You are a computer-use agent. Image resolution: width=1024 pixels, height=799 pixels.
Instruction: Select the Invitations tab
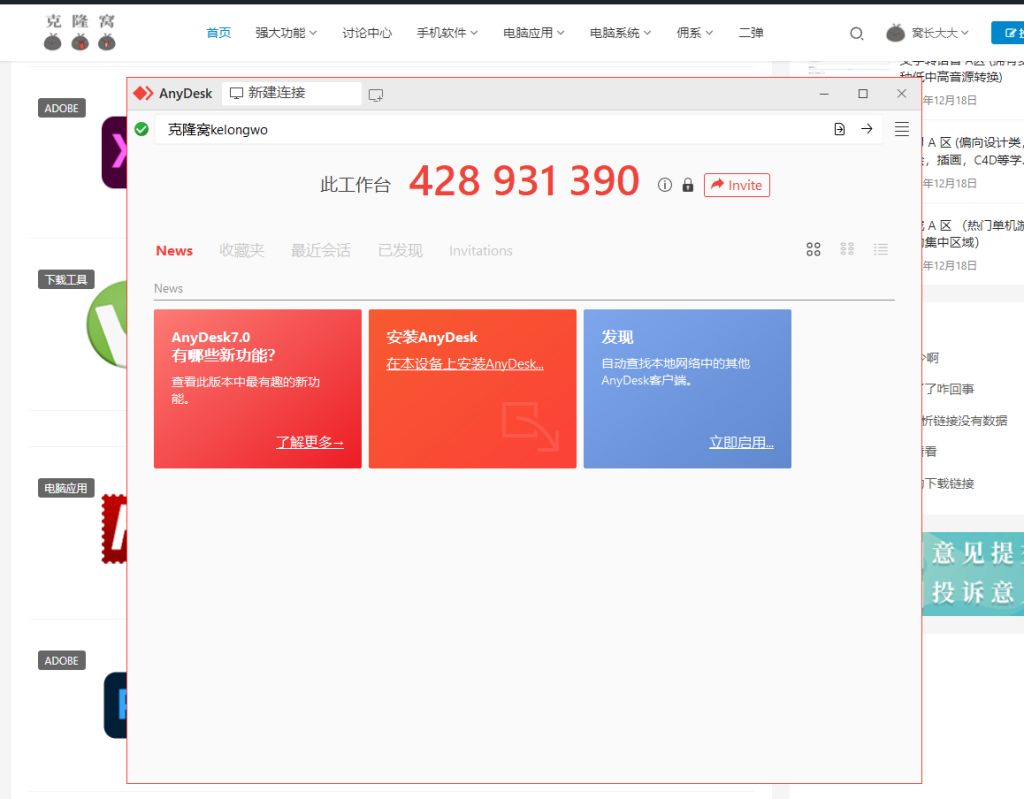point(481,251)
